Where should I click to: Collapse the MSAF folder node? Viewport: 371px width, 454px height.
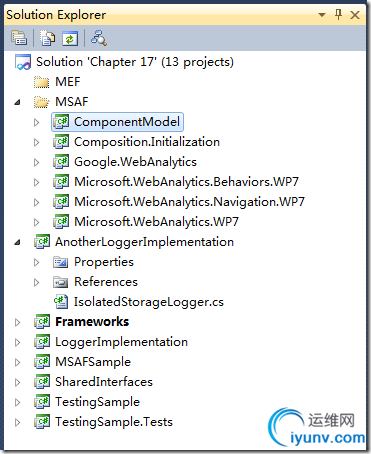(x=18, y=102)
